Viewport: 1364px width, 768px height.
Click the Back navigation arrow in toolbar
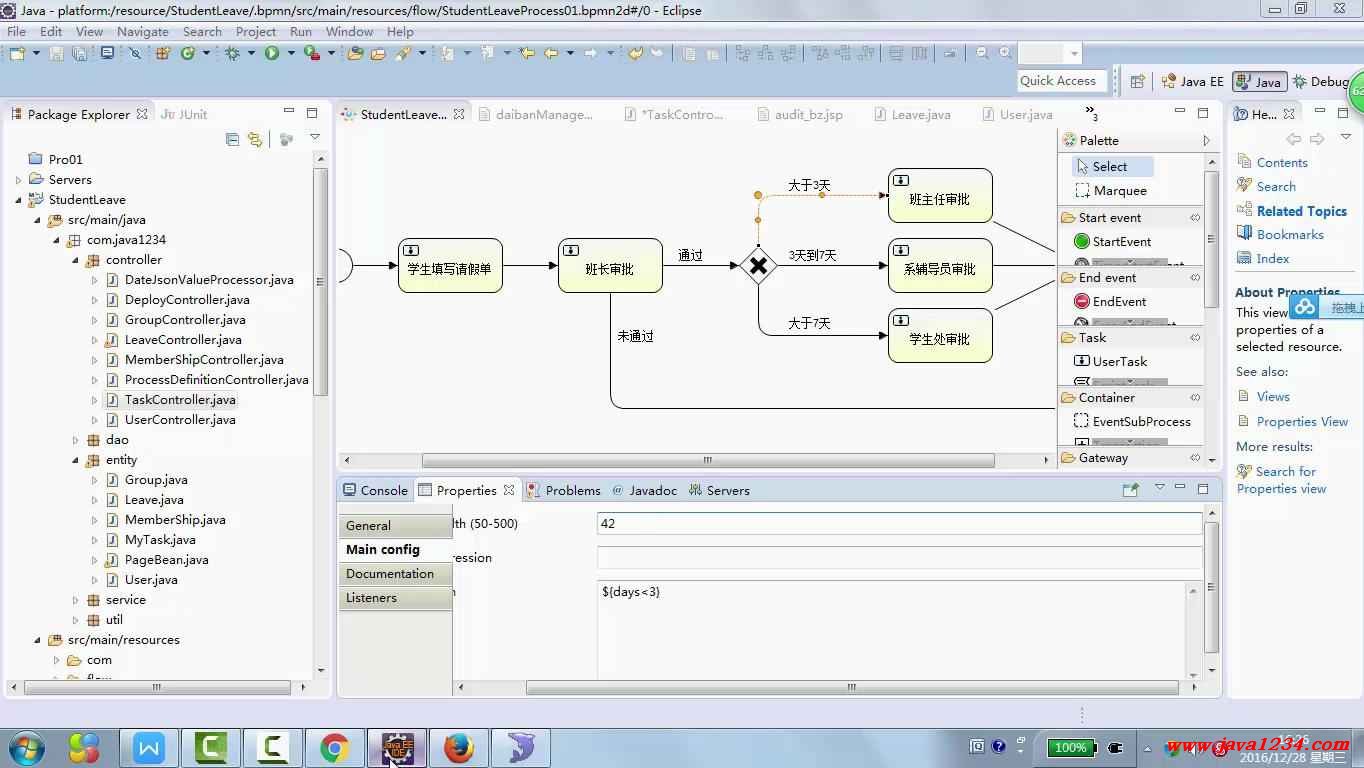click(x=551, y=53)
